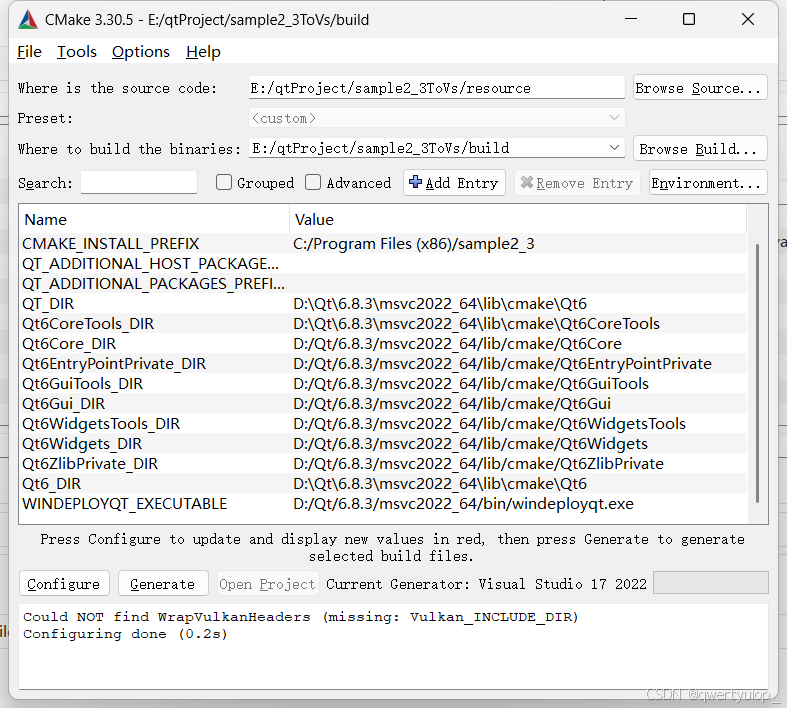
Task: Select QT_ADDITIONAL_PACKAGES_PREFI... entry
Action: click(x=153, y=284)
